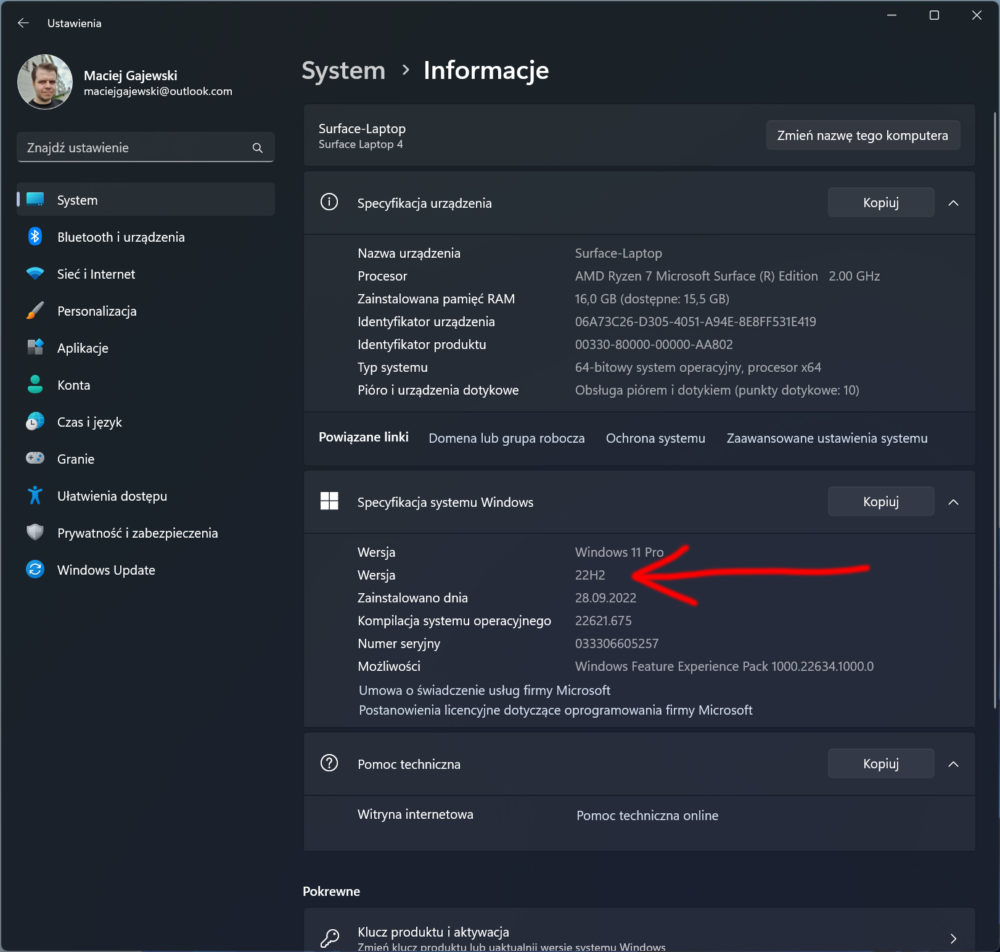Open Bluetooth i urządzenia settings
Viewport: 1000px width, 952px height.
tap(121, 237)
